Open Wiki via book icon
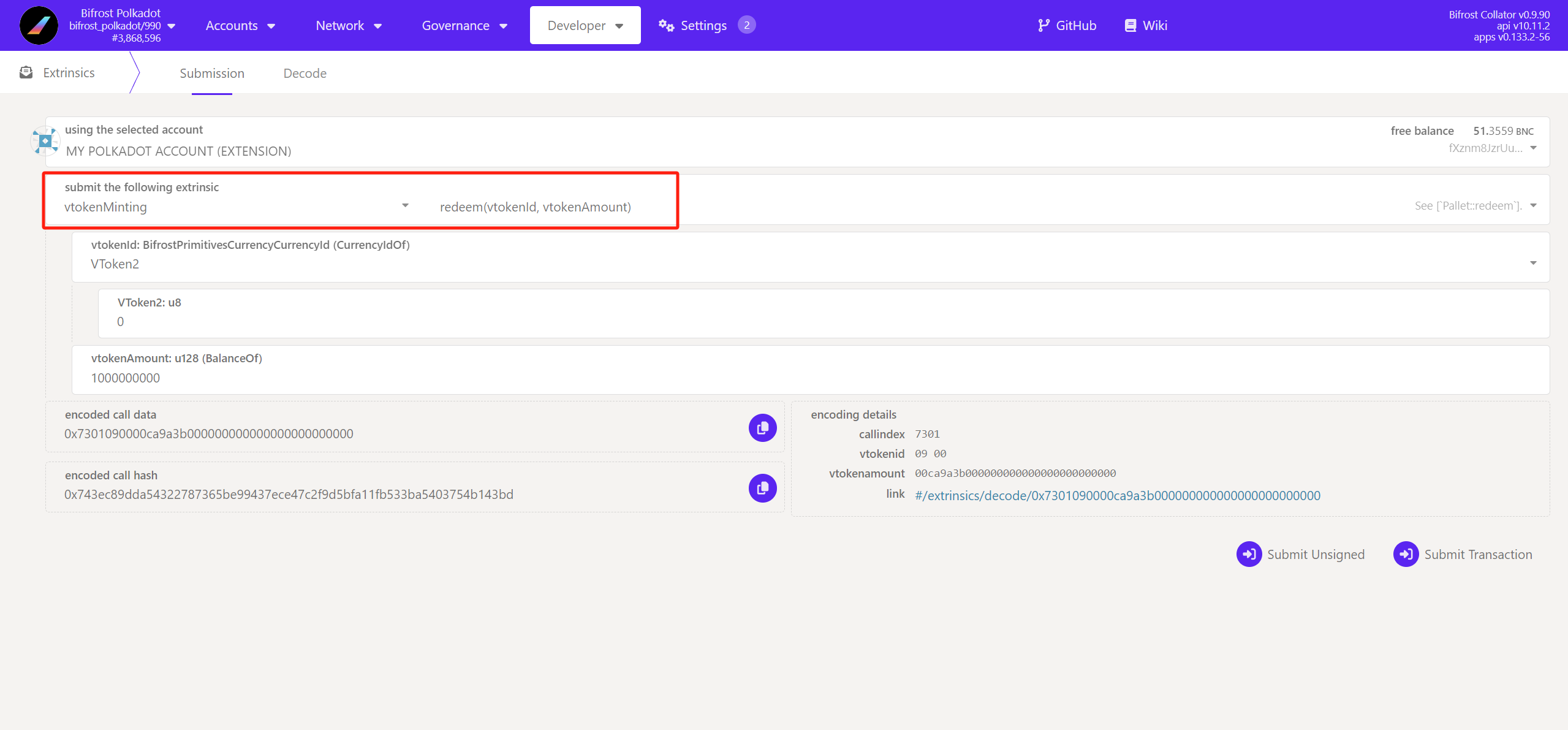This screenshot has width=1568, height=730. coord(1130,25)
